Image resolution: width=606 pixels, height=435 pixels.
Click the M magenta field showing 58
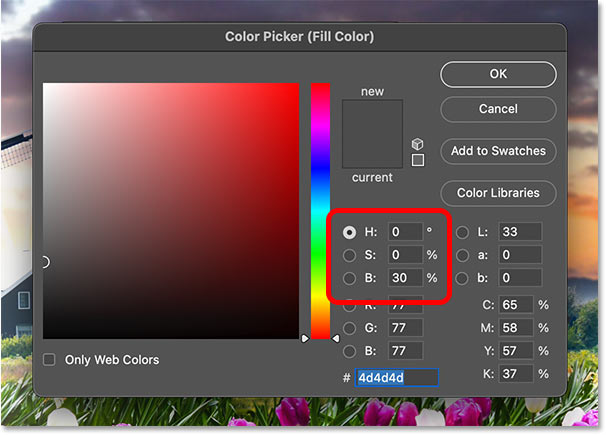pyautogui.click(x=516, y=328)
